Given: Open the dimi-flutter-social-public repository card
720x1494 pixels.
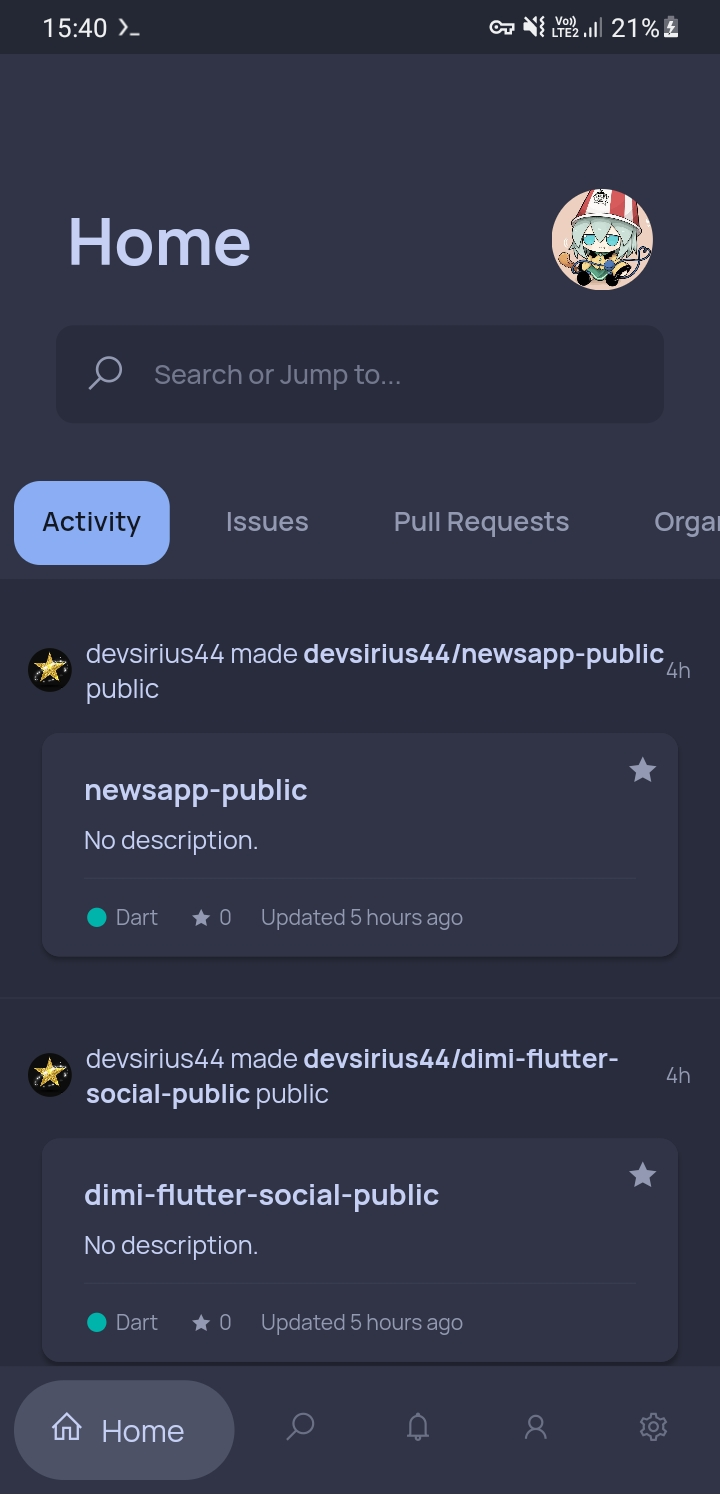Looking at the screenshot, I should 360,1250.
